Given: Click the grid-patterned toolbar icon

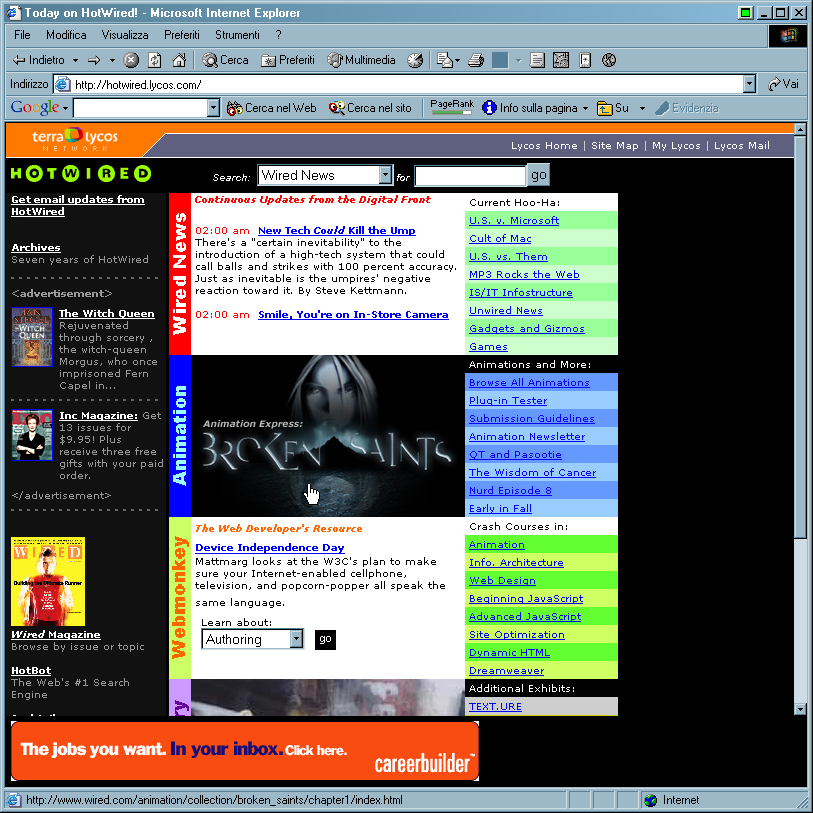Looking at the screenshot, I should coord(561,60).
